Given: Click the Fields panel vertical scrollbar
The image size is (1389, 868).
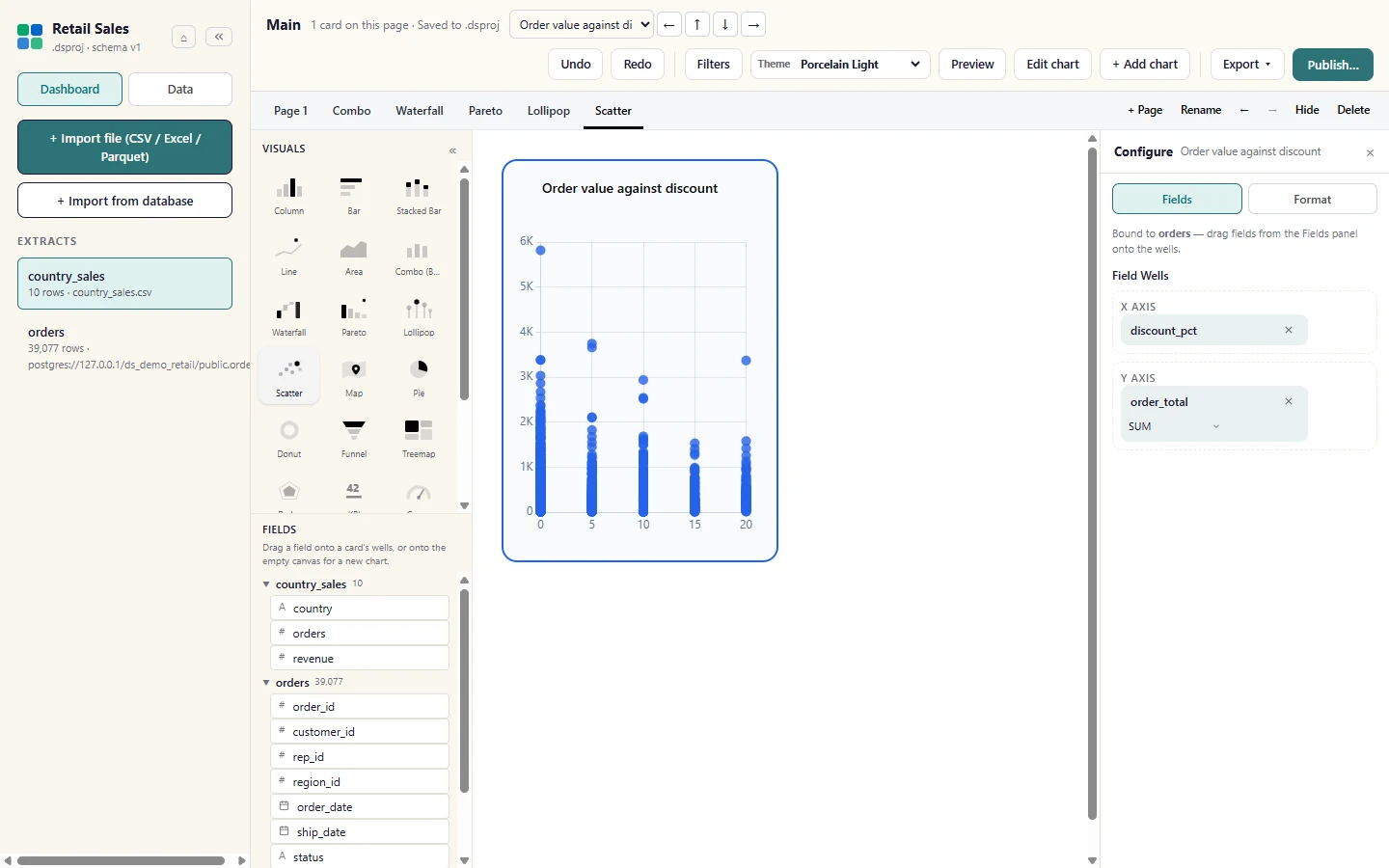Looking at the screenshot, I should [464, 691].
